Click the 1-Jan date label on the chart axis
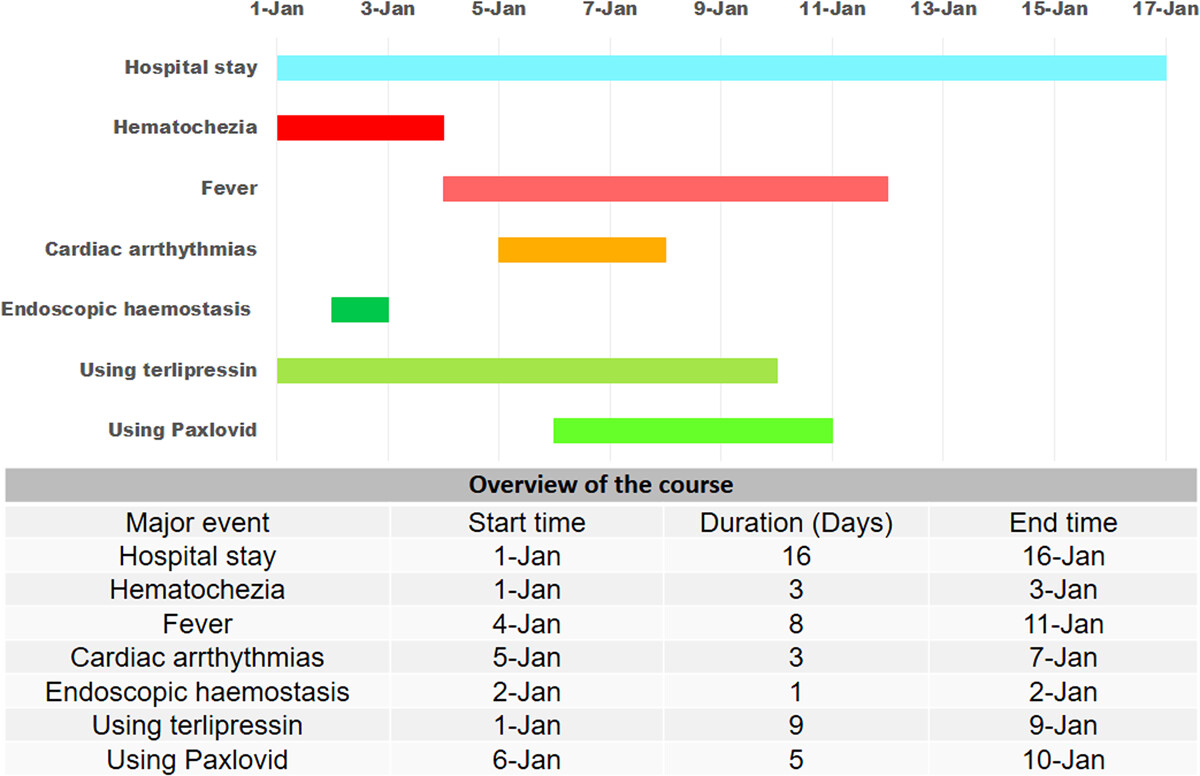The height and width of the screenshot is (776, 1200). tap(277, 10)
